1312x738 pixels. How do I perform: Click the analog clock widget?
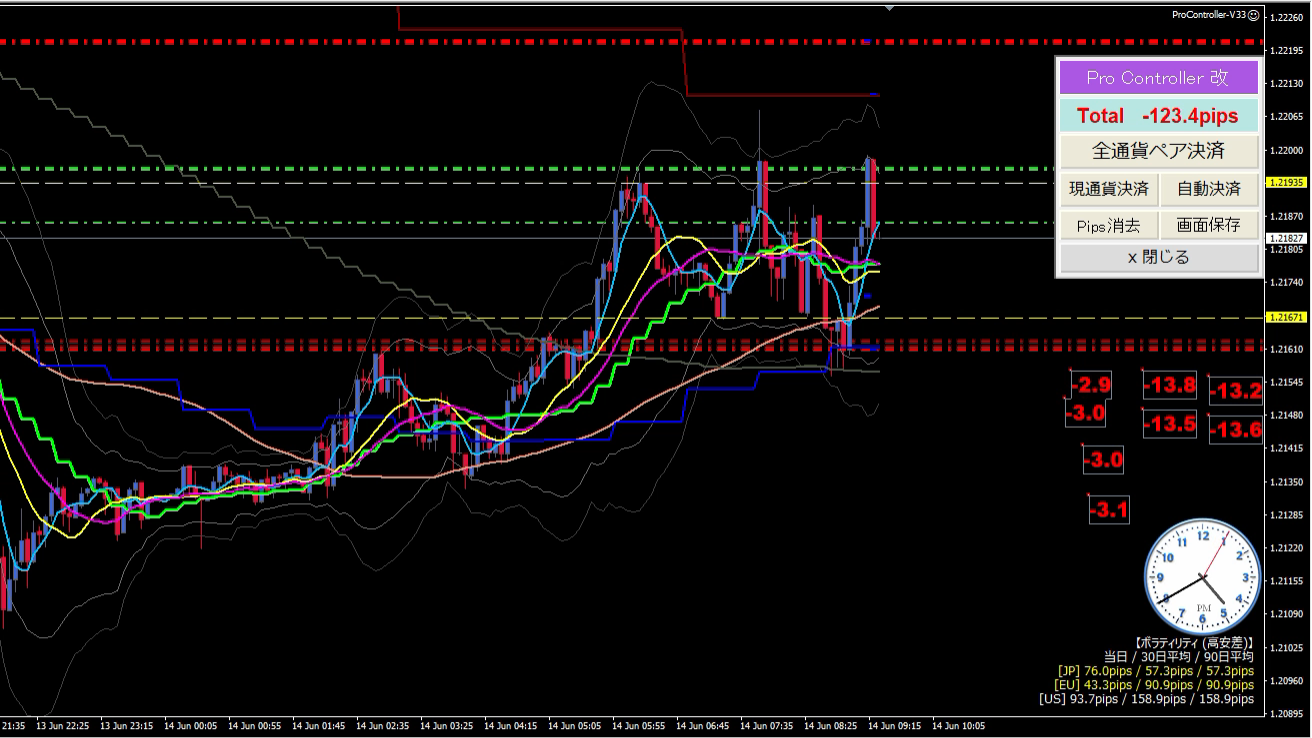[1202, 576]
